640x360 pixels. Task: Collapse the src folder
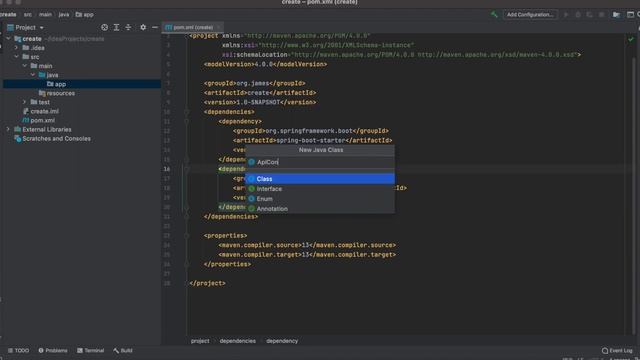(x=16, y=56)
